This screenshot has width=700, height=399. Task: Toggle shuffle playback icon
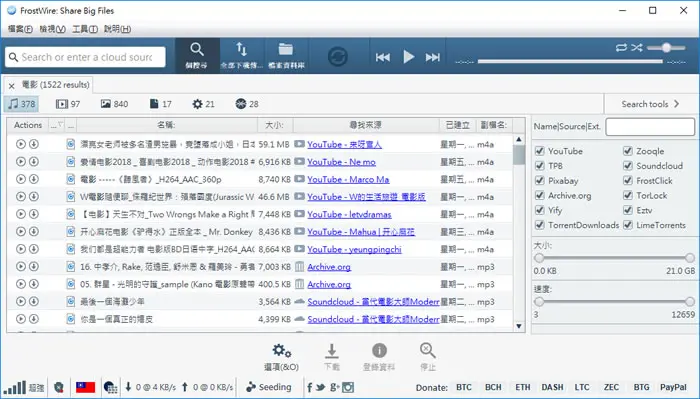pyautogui.click(x=637, y=47)
